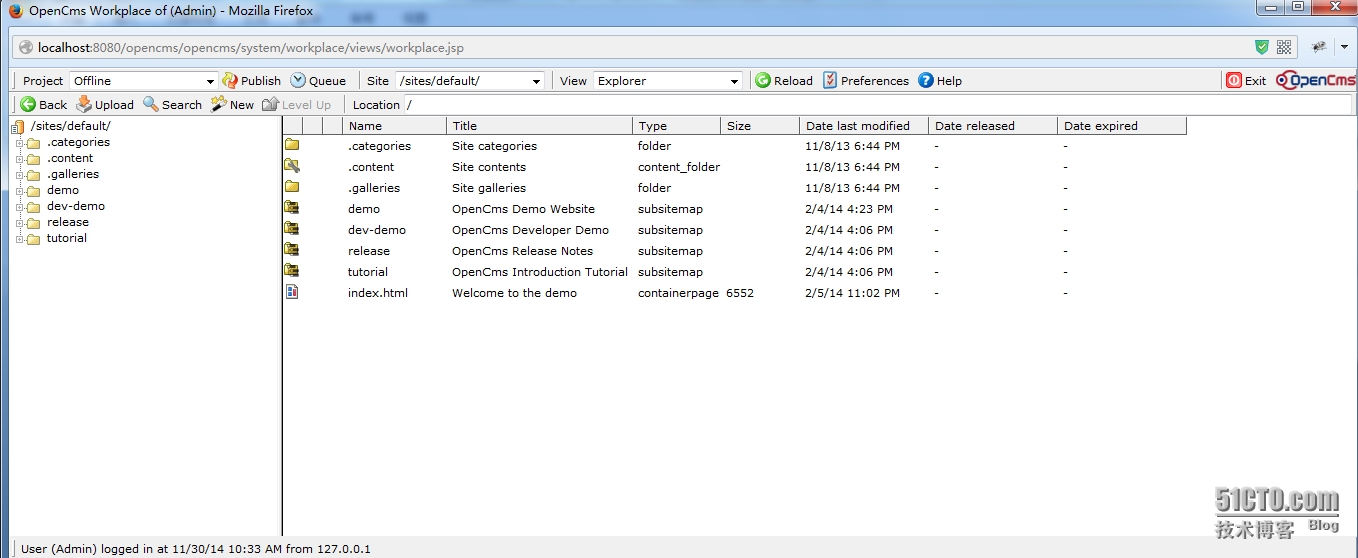
Task: Open the Firefox toolbar overflow arrow
Action: click(1344, 47)
